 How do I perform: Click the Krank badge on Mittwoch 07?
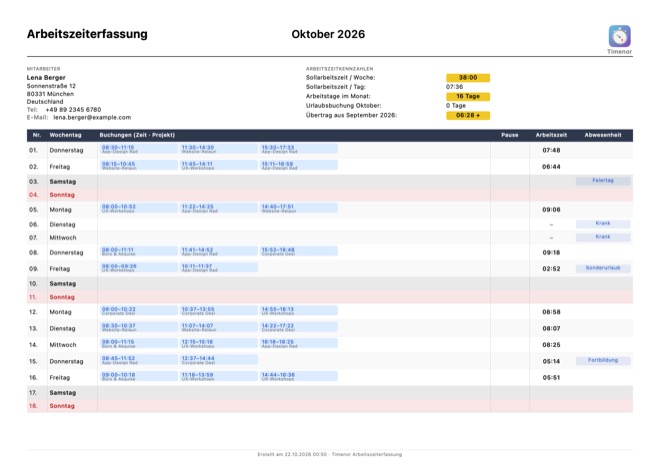603,237
